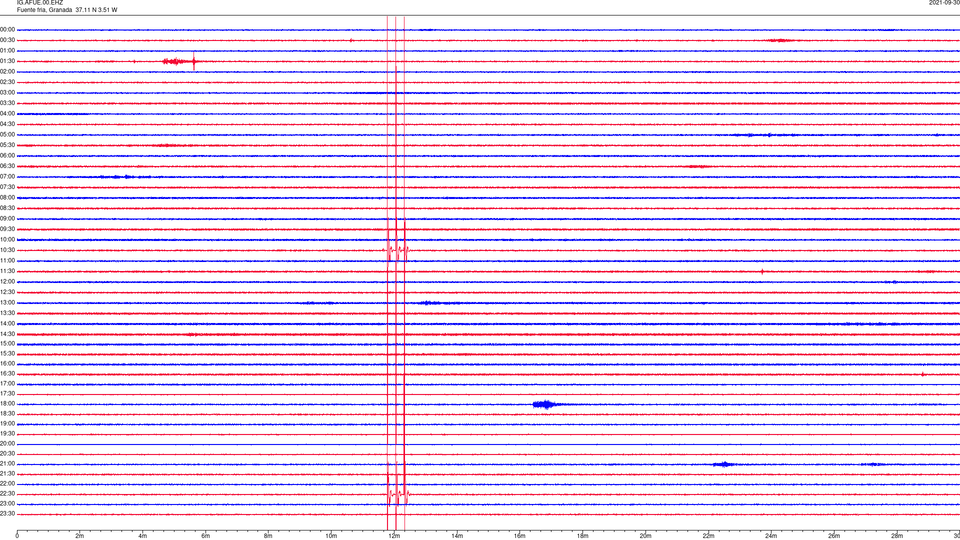Click the 26m tick label on time axis
This screenshot has height=540, width=960.
tap(834, 536)
